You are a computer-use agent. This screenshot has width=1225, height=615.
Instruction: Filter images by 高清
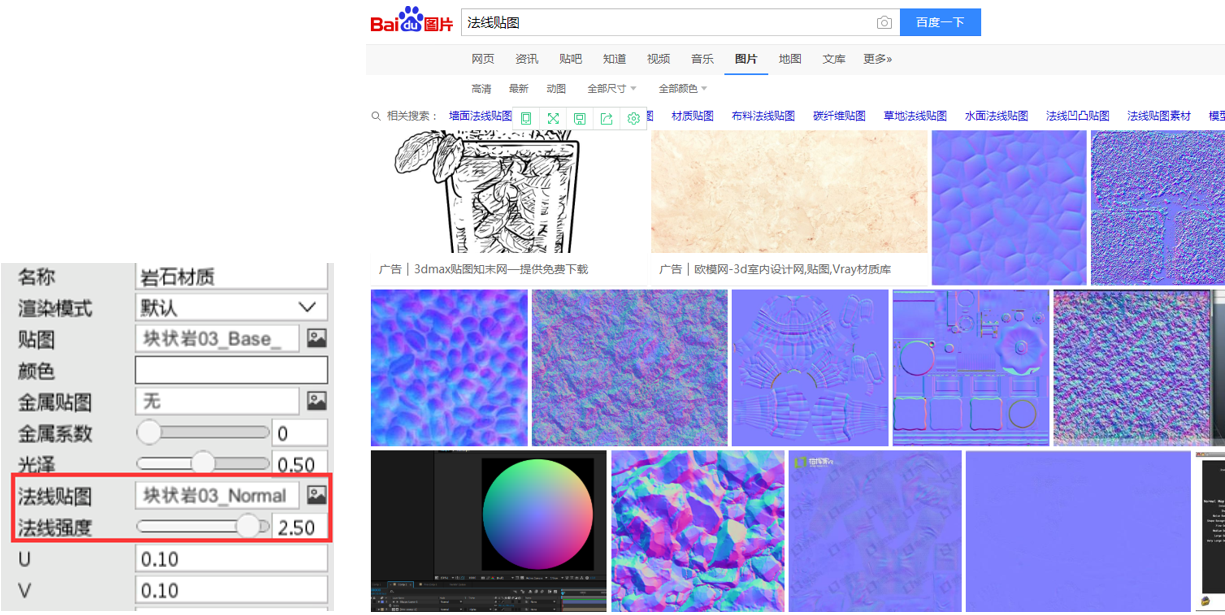pos(482,89)
